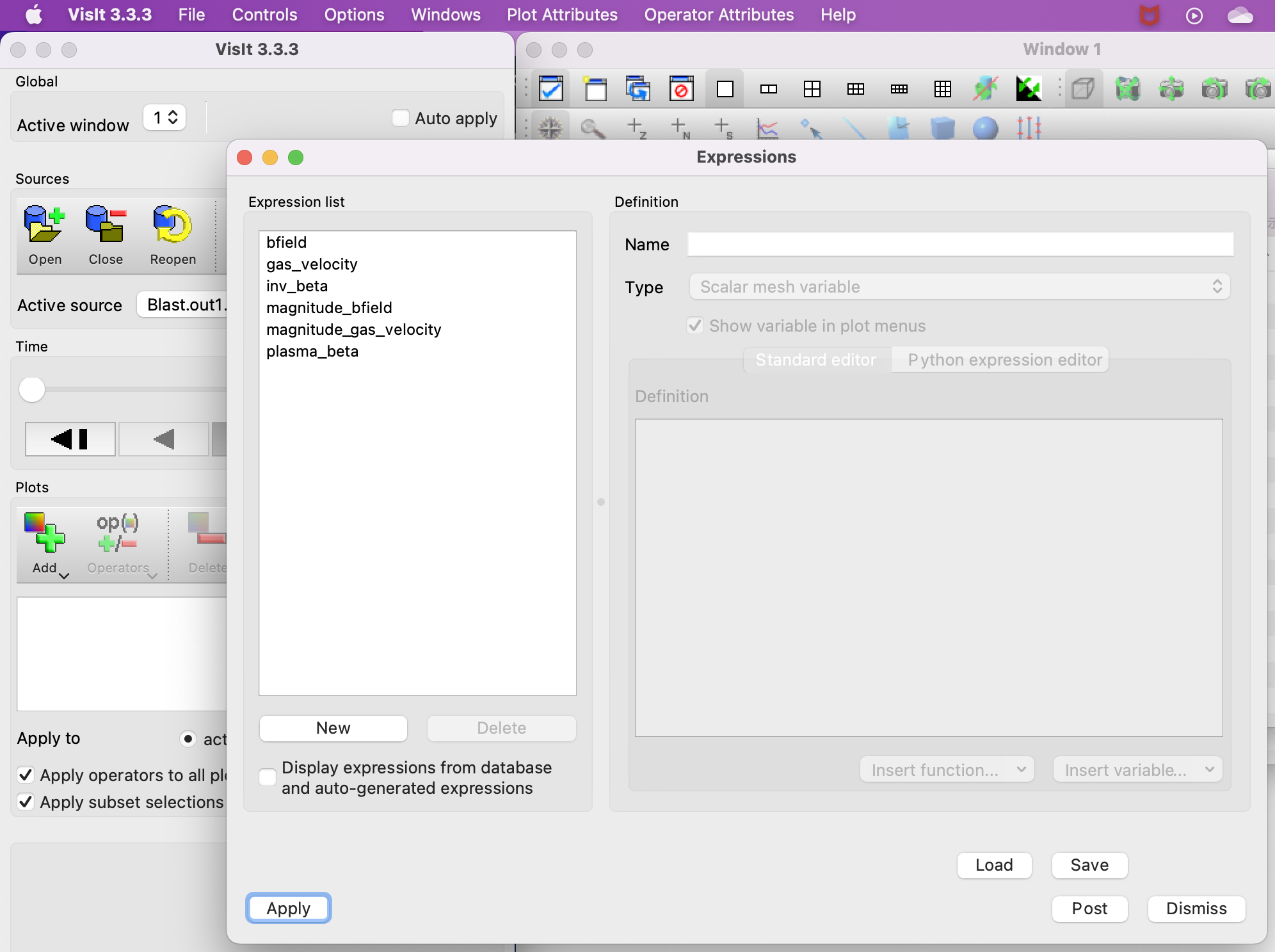1275x952 pixels.
Task: Click the invert background black-white icon
Action: click(1029, 88)
